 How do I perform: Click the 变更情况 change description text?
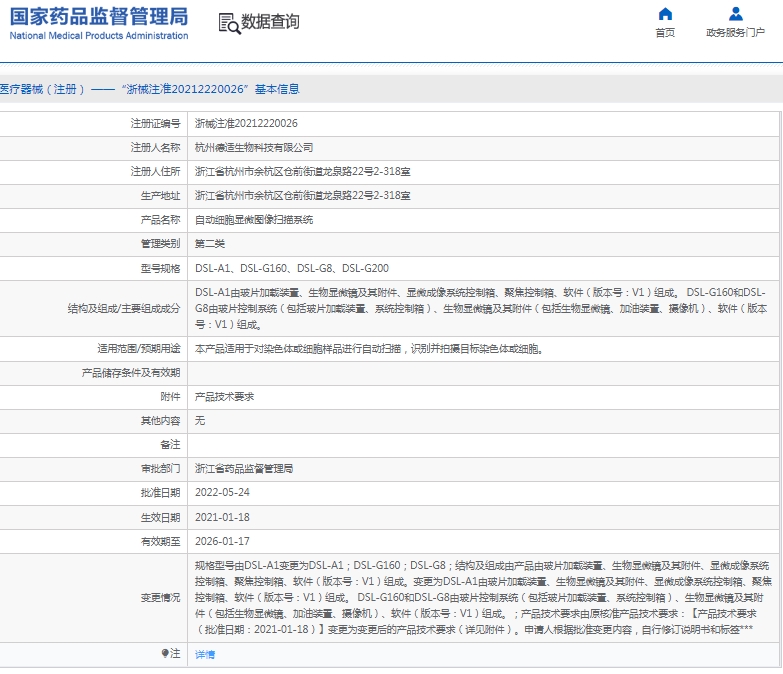click(483, 598)
